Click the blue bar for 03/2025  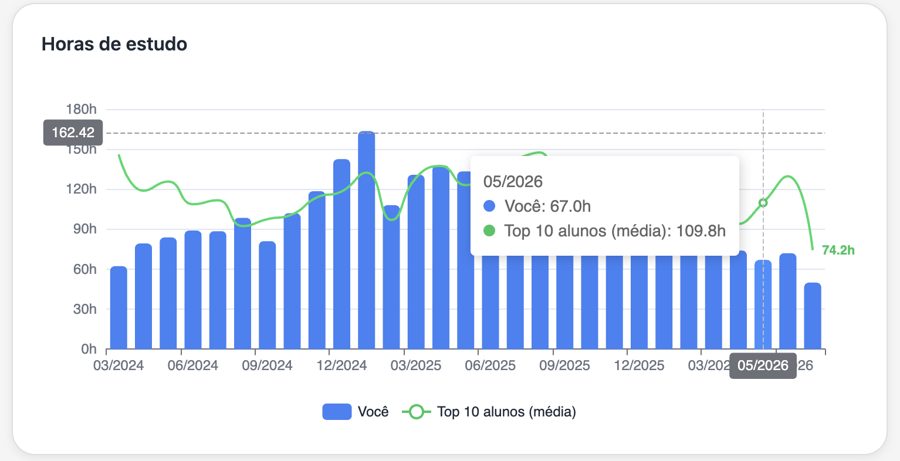[416, 262]
